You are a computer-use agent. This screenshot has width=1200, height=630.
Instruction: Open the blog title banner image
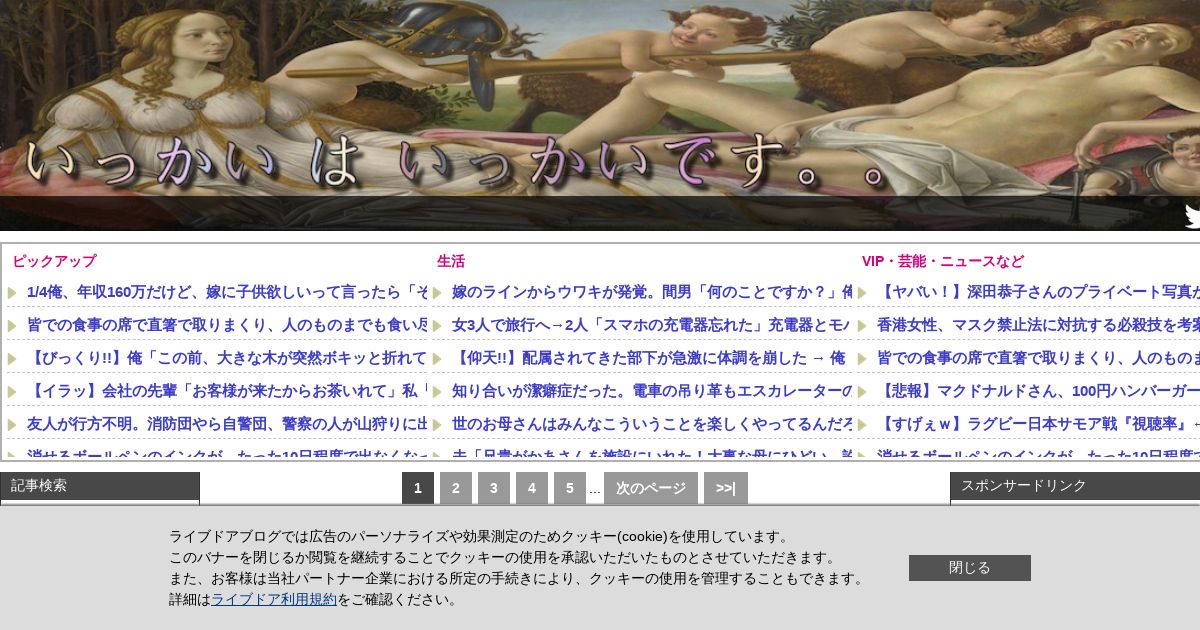600,115
